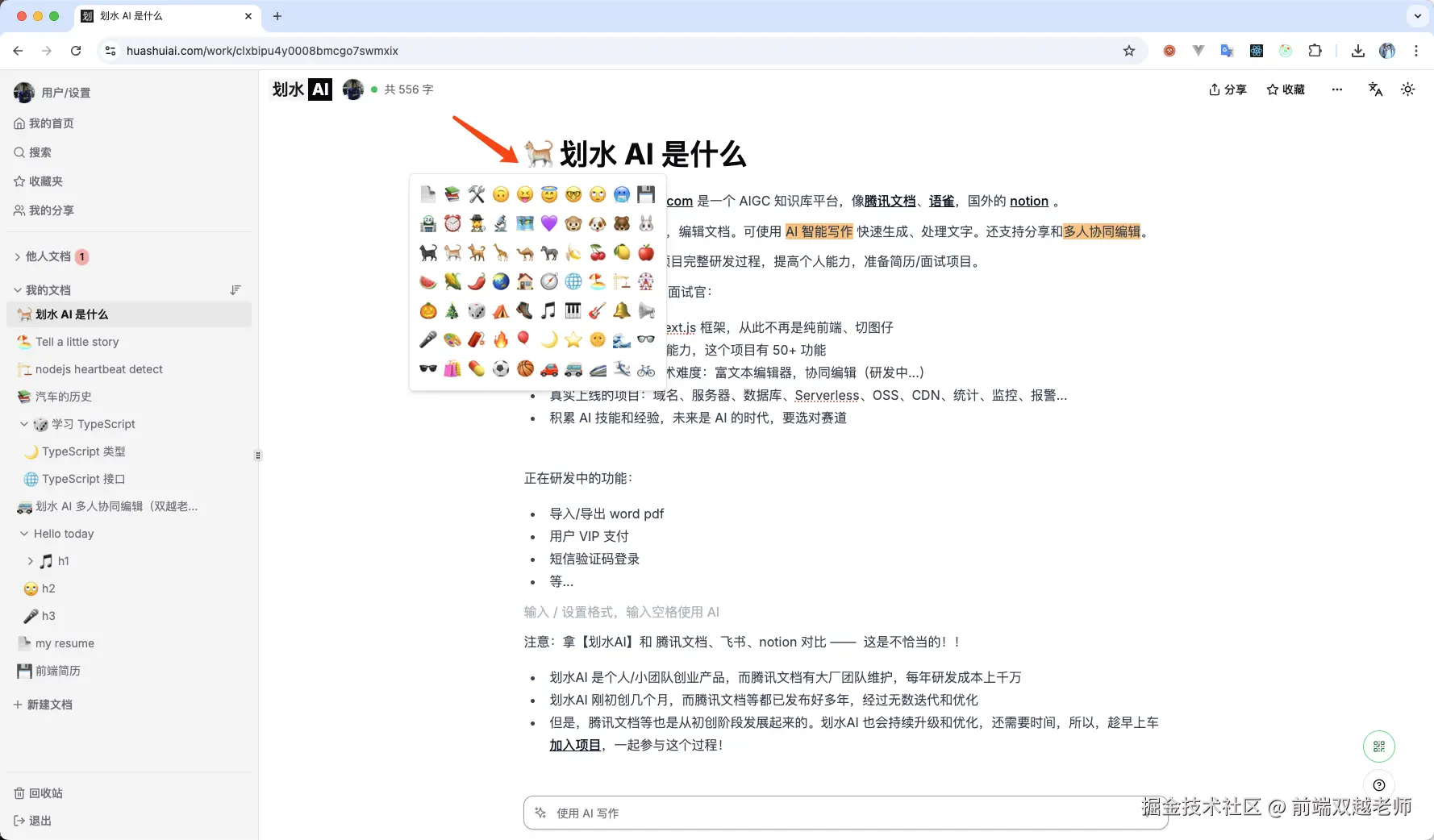Image resolution: width=1434 pixels, height=840 pixels.
Task: Click the translate language icon in the toolbar
Action: [1375, 89]
